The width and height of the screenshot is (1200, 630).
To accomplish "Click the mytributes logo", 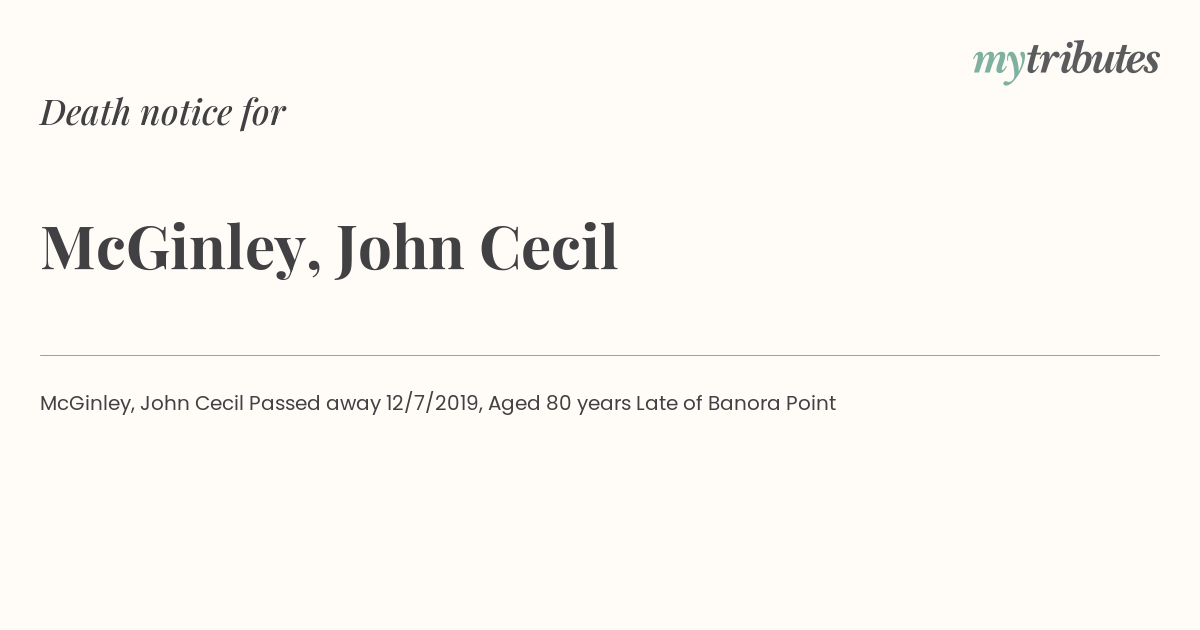I will (x=1066, y=61).
